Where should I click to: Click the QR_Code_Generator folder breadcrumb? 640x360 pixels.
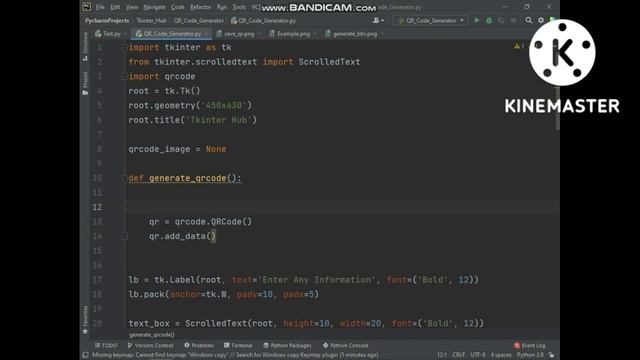click(199, 20)
